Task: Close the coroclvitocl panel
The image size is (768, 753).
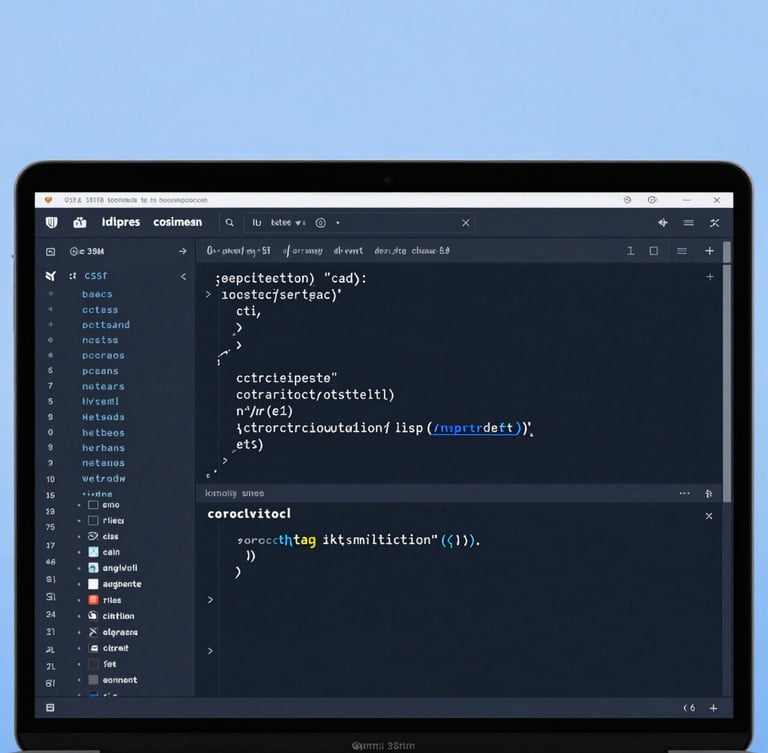Action: tap(709, 516)
